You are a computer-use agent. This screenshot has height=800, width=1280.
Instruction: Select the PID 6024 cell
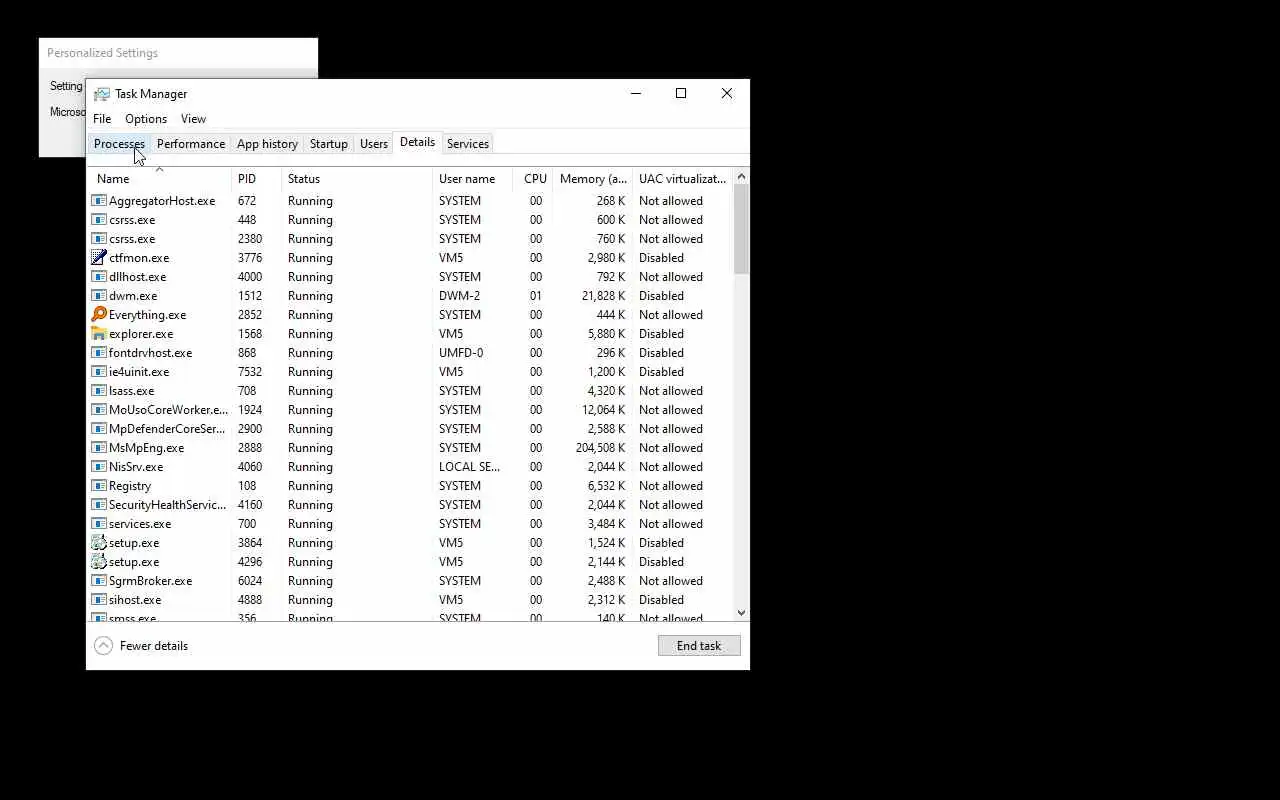point(250,581)
